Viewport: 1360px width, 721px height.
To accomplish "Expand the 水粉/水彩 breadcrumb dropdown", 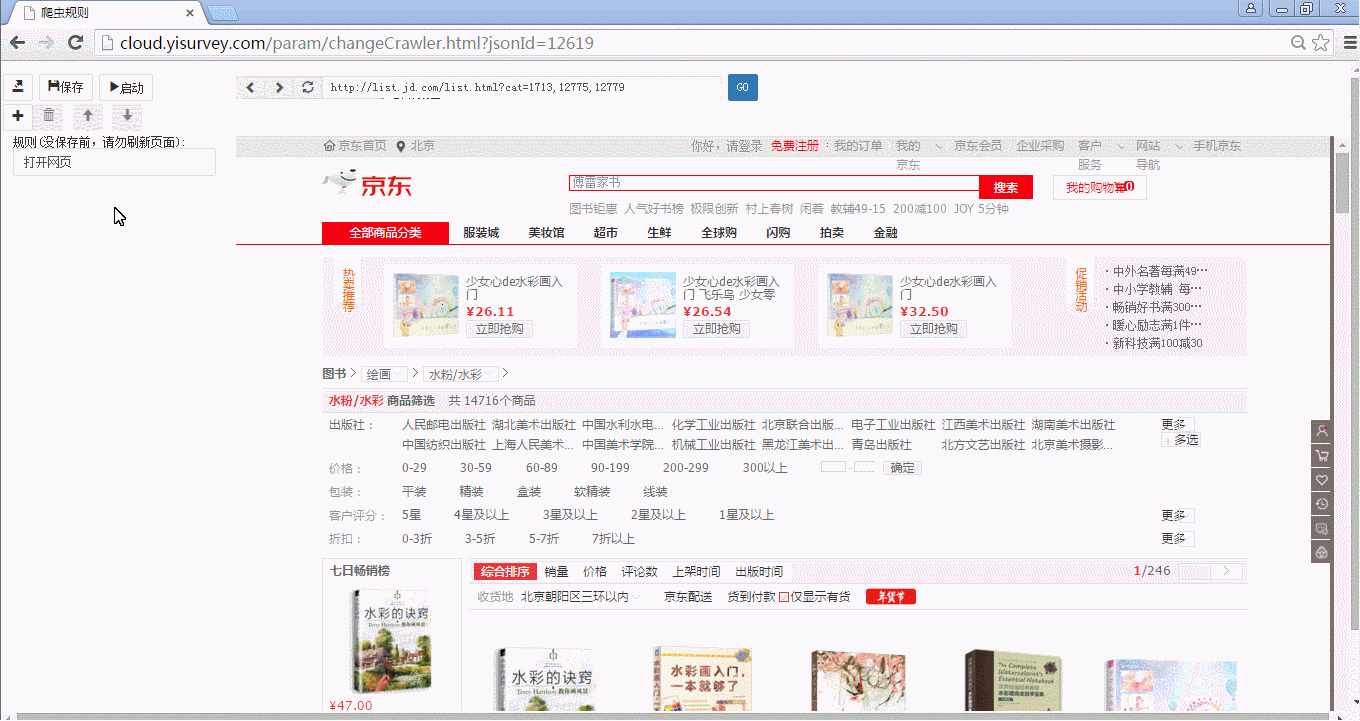I will 460,374.
